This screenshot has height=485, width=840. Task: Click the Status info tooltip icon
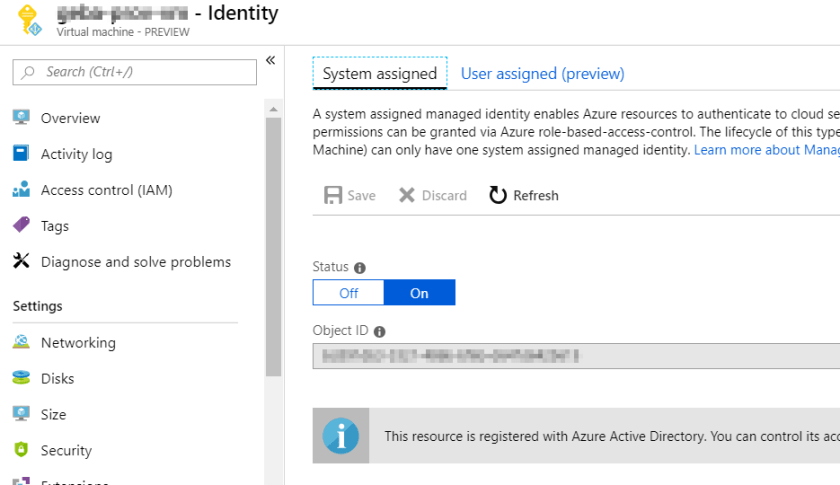(x=360, y=268)
